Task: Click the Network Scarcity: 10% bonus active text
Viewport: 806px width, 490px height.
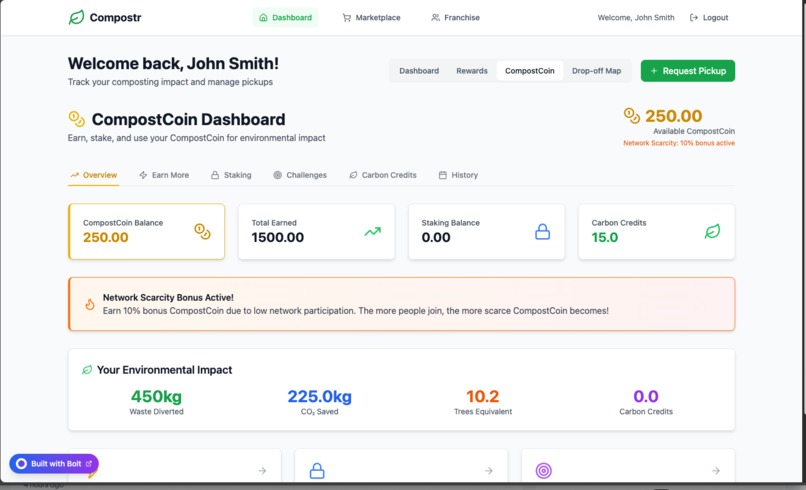Action: (679, 143)
